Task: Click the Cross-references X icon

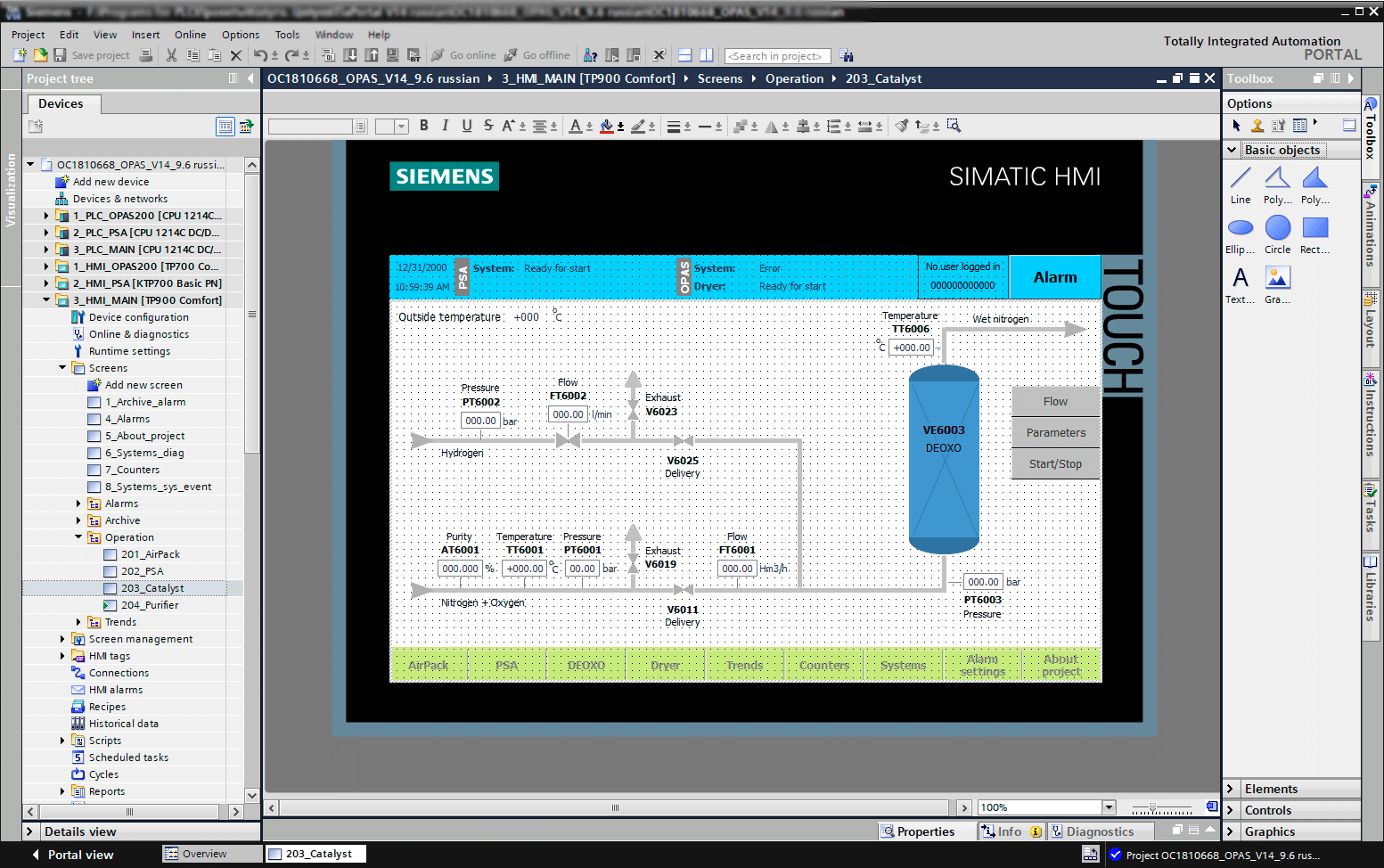Action: tap(659, 55)
